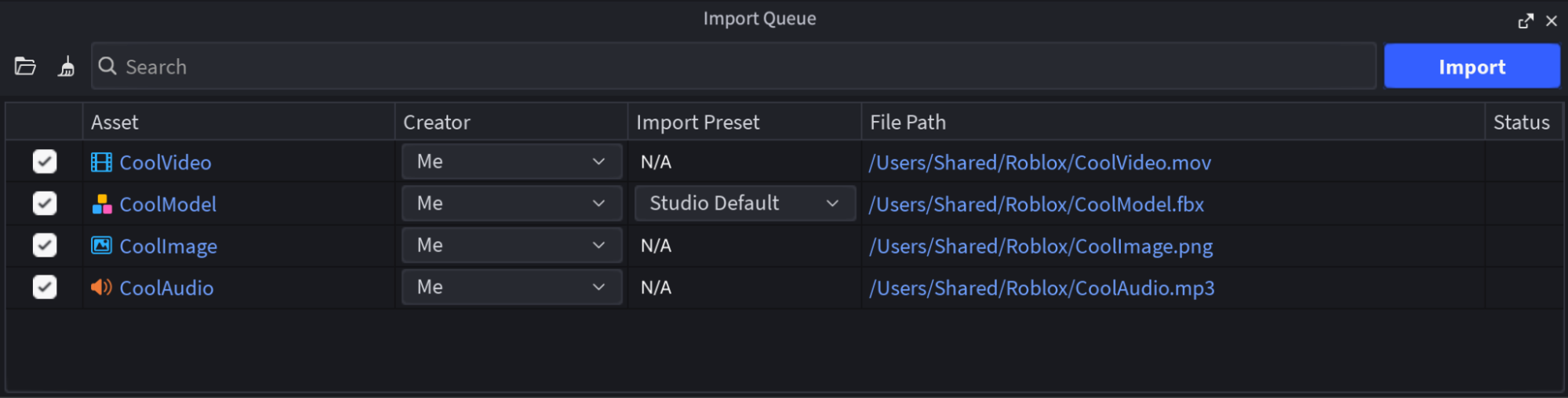Open Creator dropdown for CoolImage

click(x=511, y=246)
